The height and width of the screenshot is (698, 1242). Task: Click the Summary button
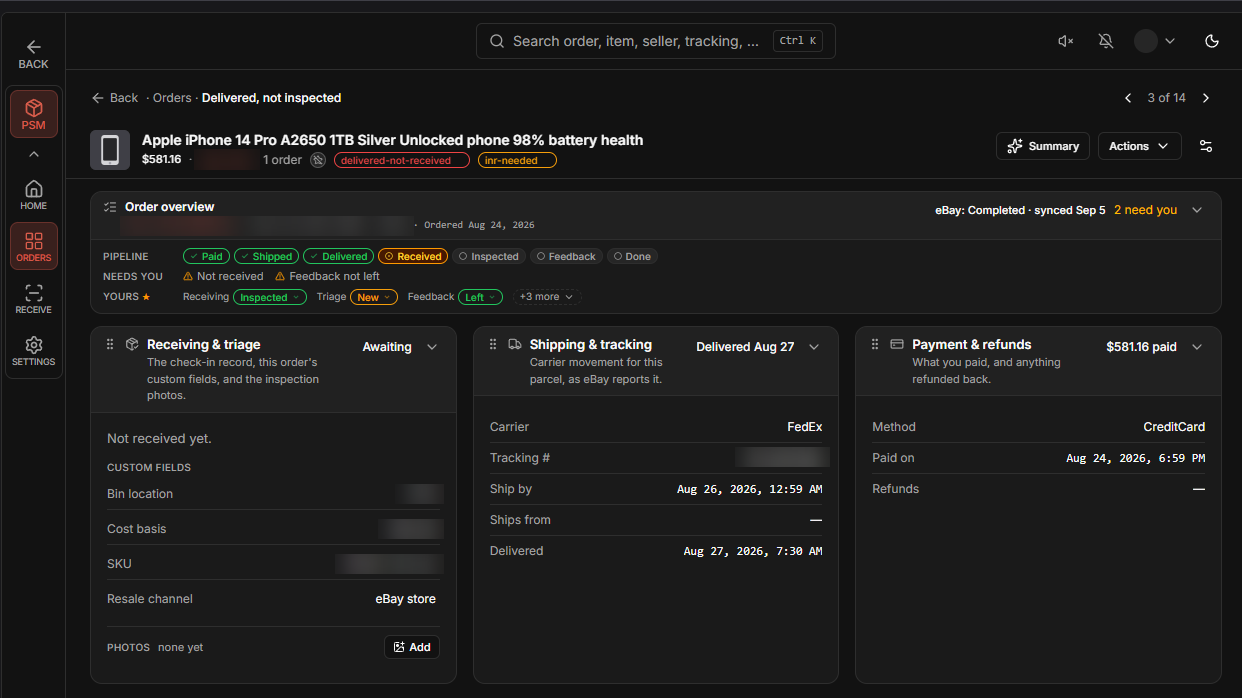click(1043, 146)
